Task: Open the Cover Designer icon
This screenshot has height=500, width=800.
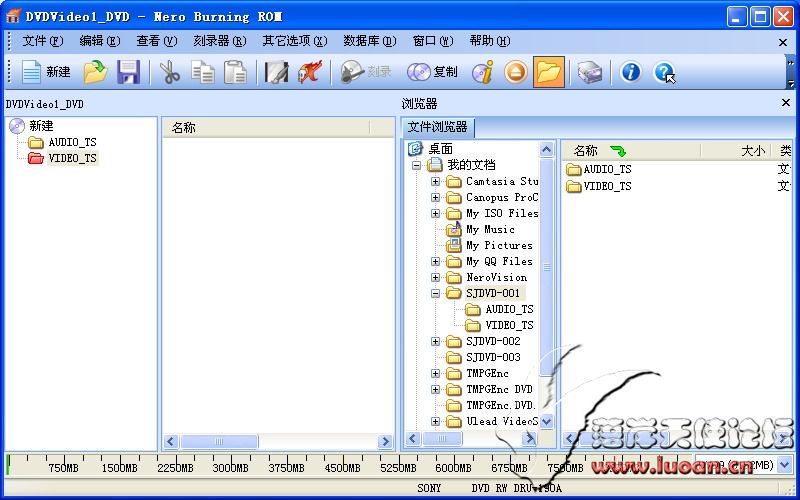Action: pos(276,72)
